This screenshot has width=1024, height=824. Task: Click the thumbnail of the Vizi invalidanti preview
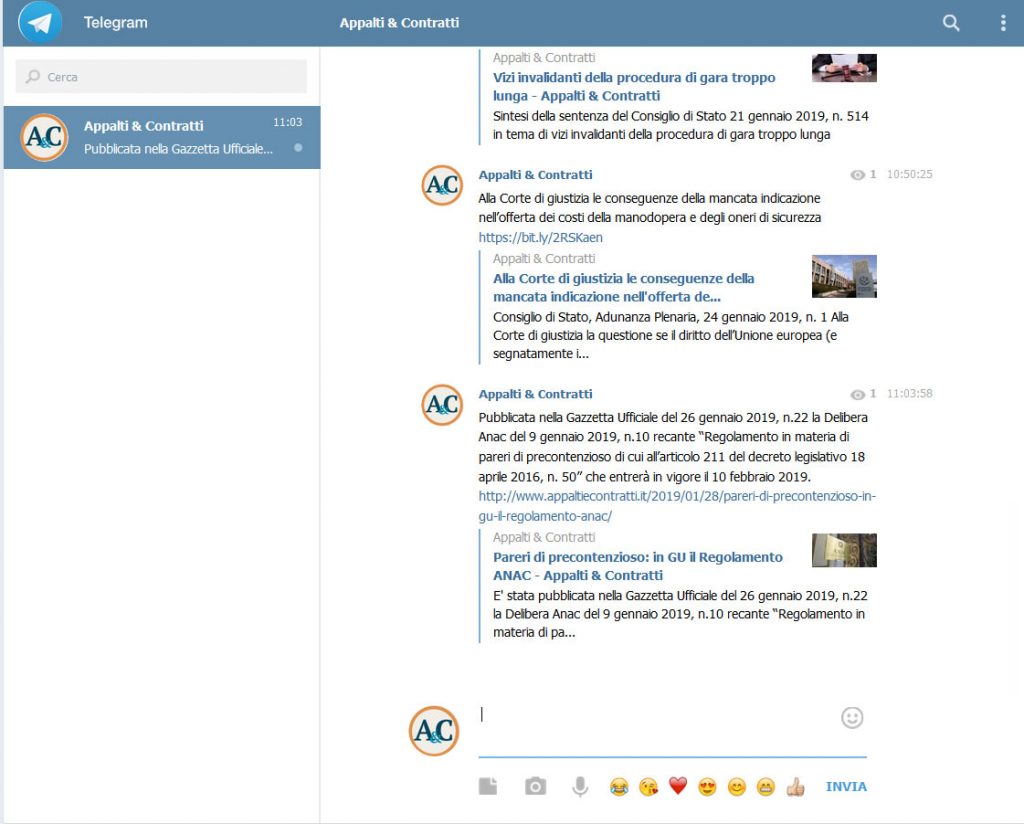[844, 68]
